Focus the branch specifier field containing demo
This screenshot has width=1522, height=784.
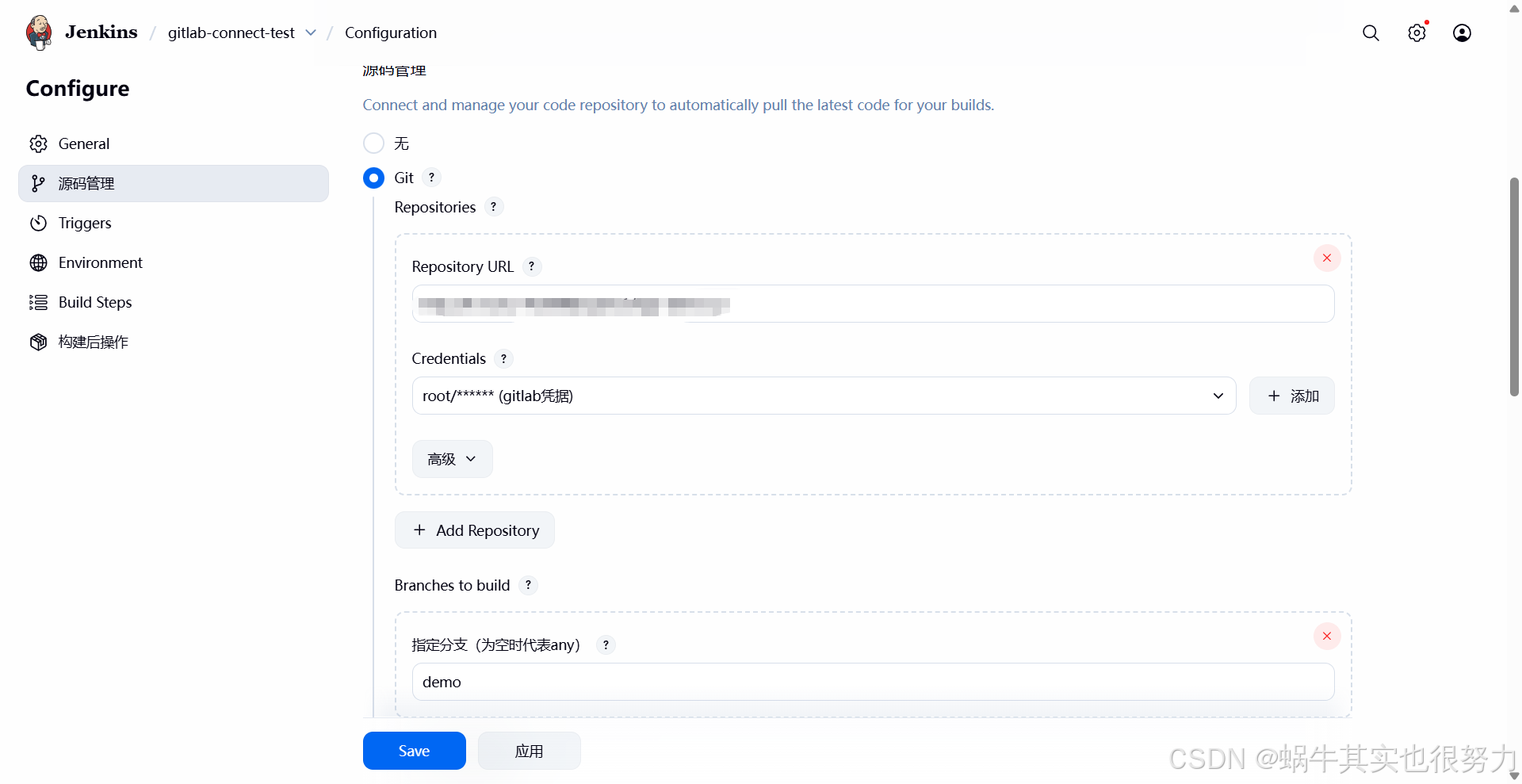click(x=873, y=682)
